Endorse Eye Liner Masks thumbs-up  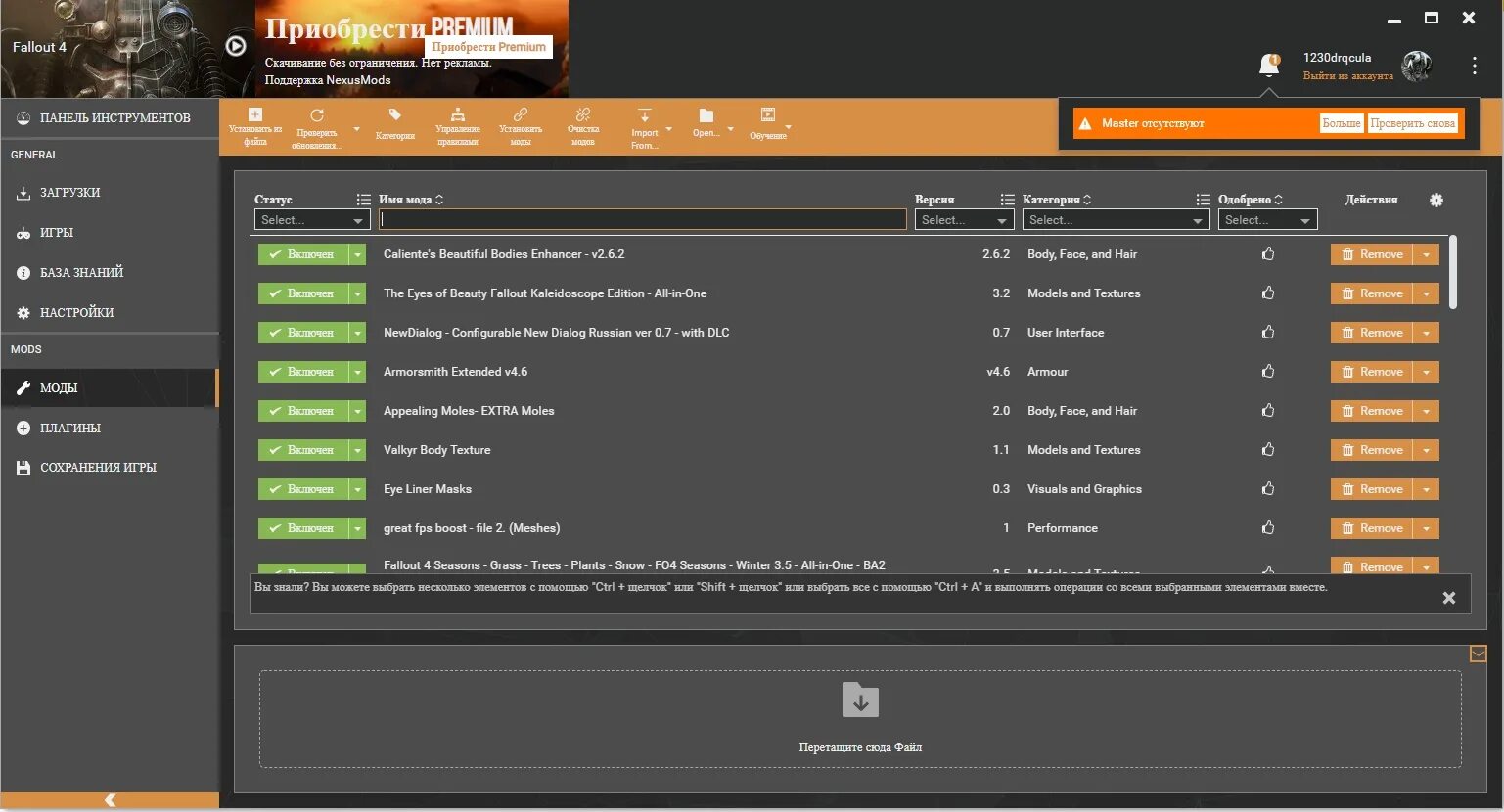point(1268,489)
